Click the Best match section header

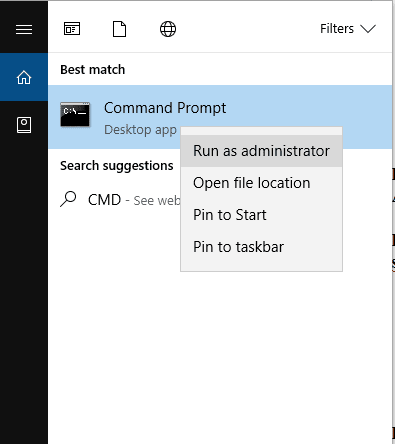(x=93, y=70)
